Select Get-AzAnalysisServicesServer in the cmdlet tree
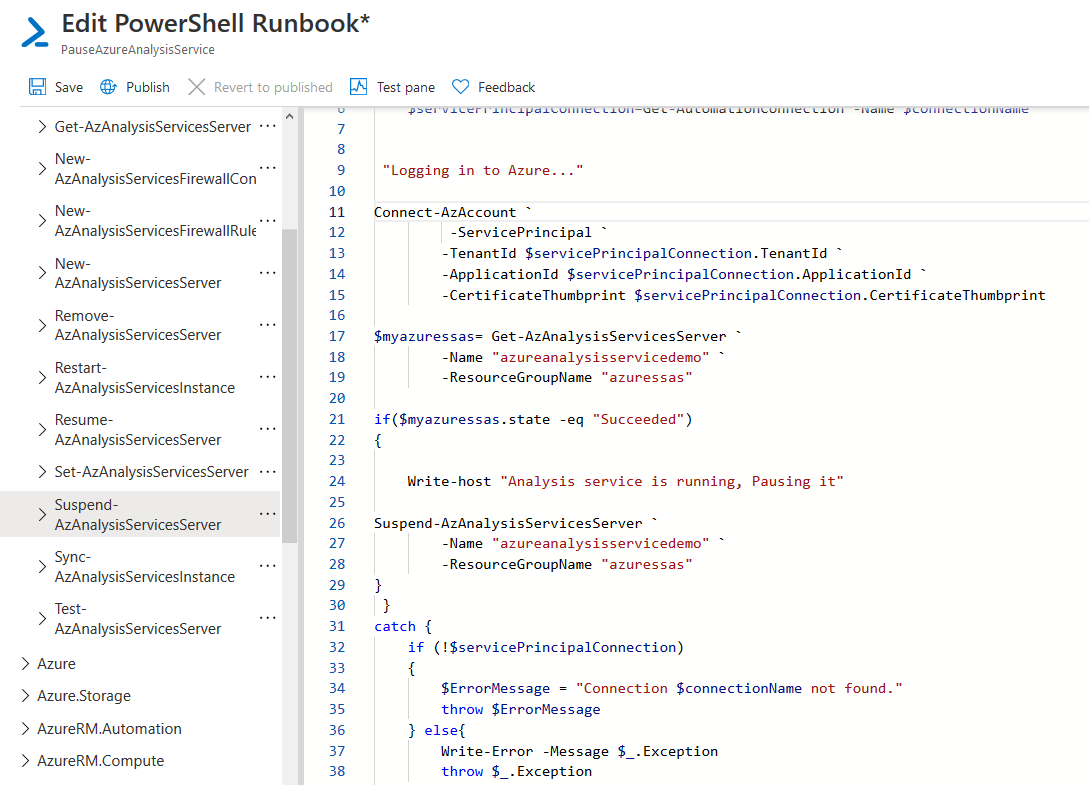 [153, 126]
